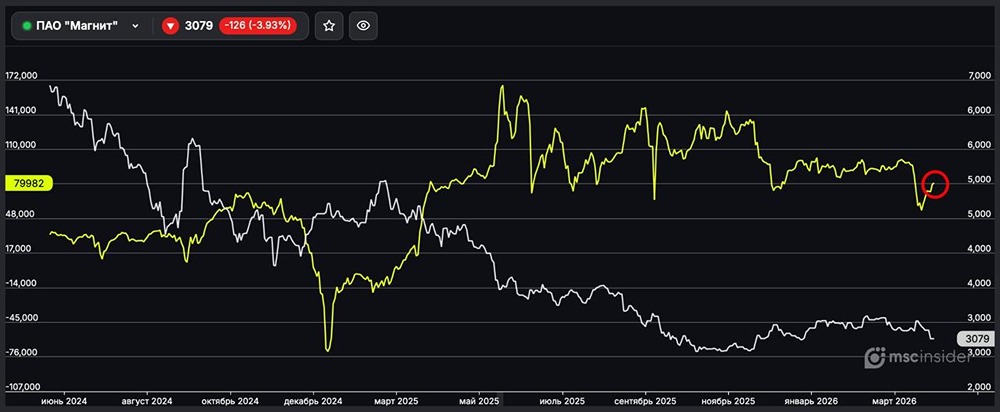The width and height of the screenshot is (1000, 412).
Task: Click the -107,000 left axis label
Action: (22, 387)
